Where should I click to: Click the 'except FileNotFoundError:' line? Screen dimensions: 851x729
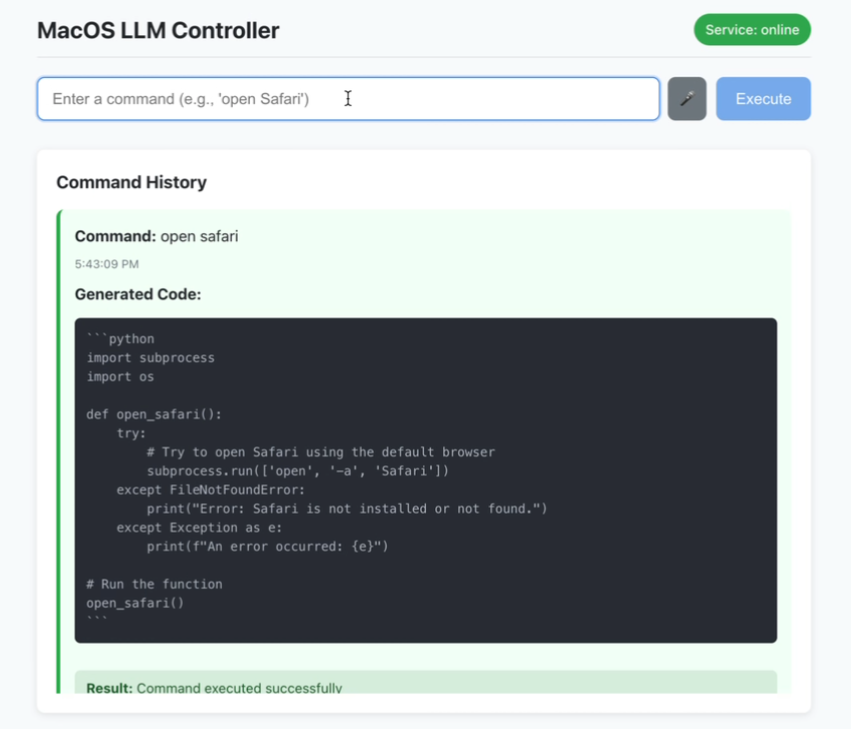coord(210,490)
